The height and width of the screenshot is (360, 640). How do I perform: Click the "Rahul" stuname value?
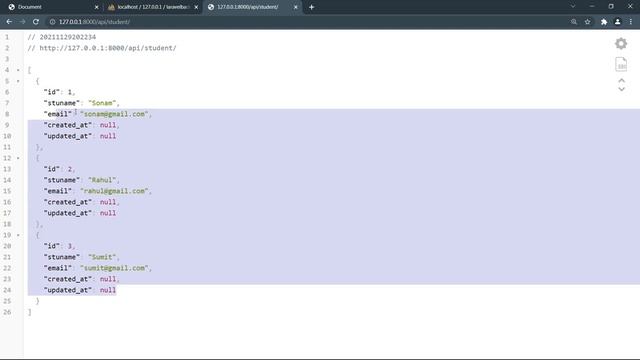pyautogui.click(x=102, y=180)
